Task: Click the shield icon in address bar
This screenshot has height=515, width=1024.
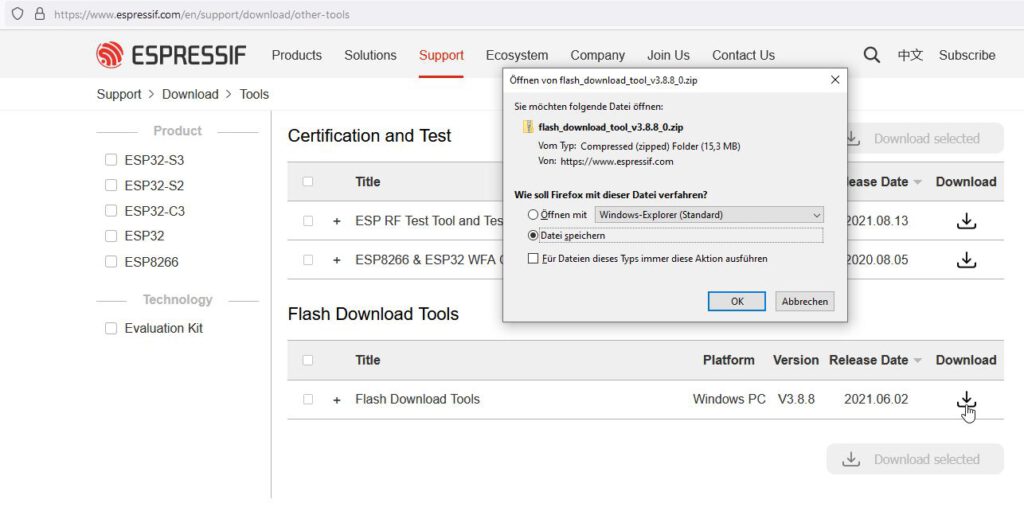Action: [18, 14]
